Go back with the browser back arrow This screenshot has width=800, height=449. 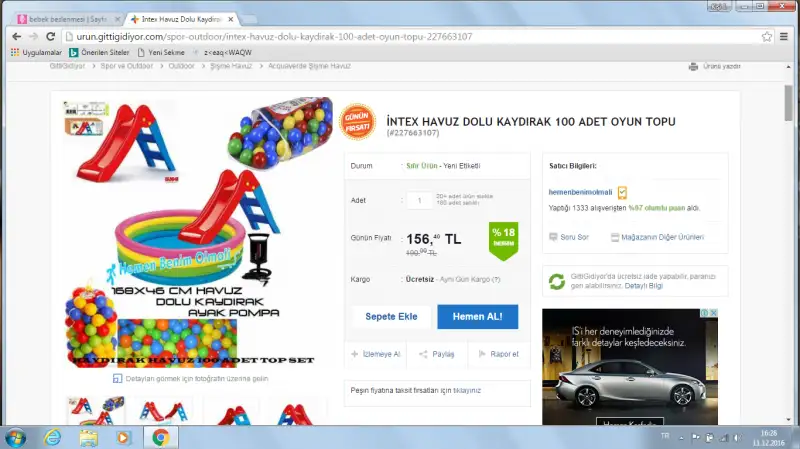(x=16, y=37)
